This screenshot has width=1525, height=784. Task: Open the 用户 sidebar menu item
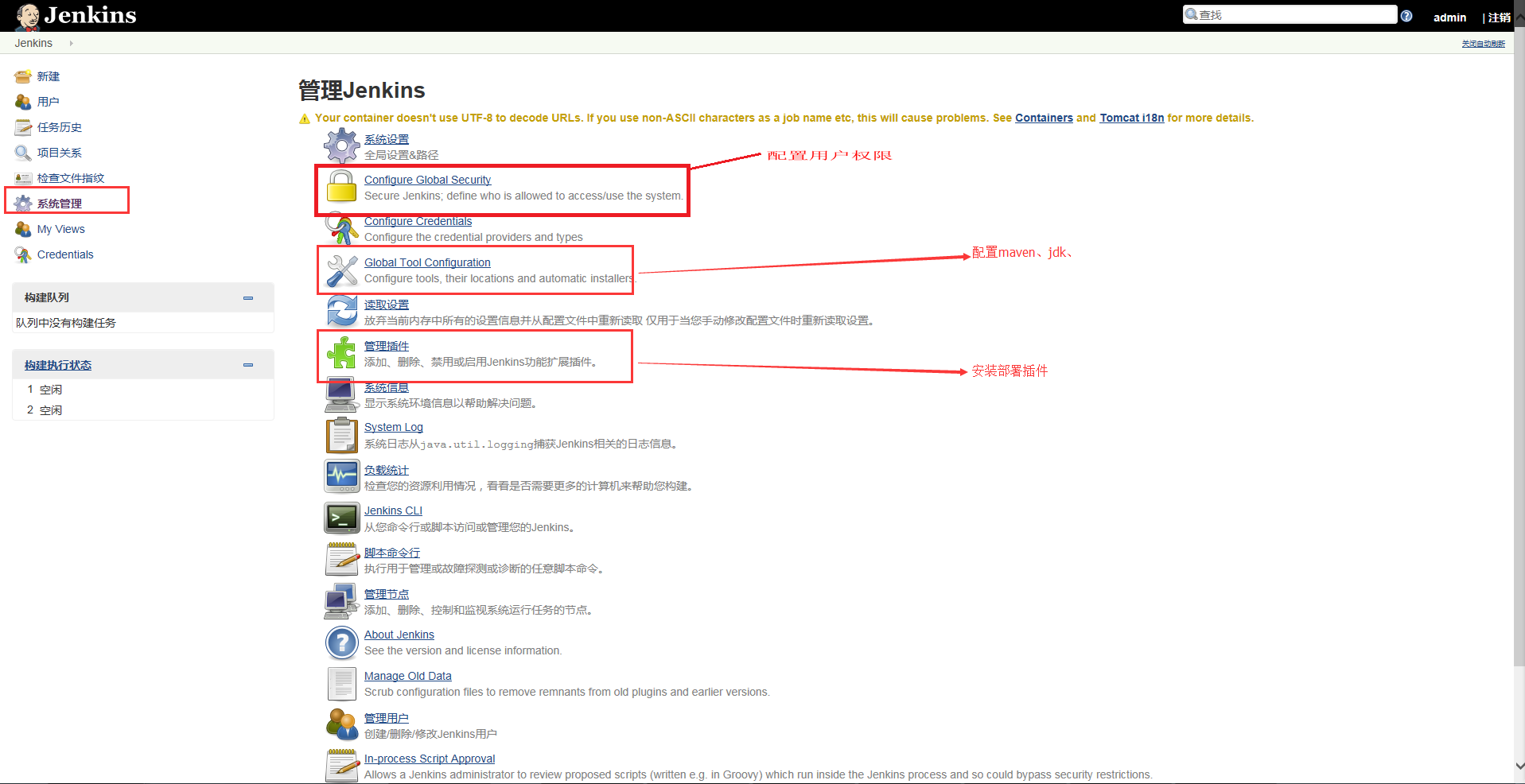pyautogui.click(x=49, y=102)
